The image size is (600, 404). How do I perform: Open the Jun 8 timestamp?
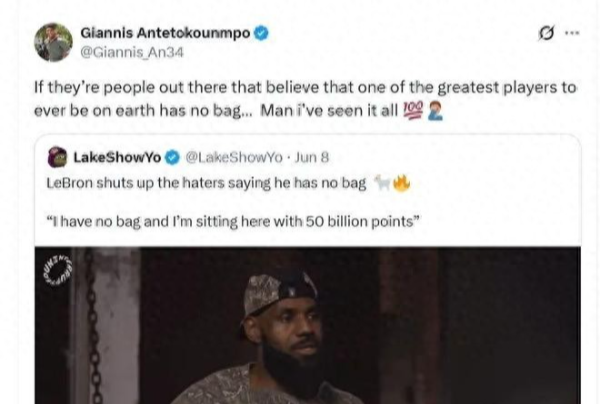pos(311,157)
